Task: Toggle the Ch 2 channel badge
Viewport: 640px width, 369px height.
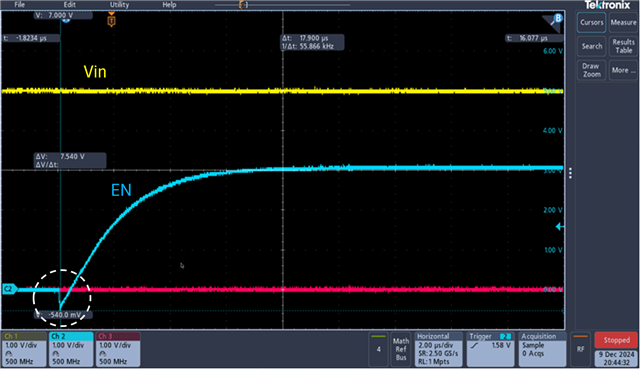Action: pos(71,349)
